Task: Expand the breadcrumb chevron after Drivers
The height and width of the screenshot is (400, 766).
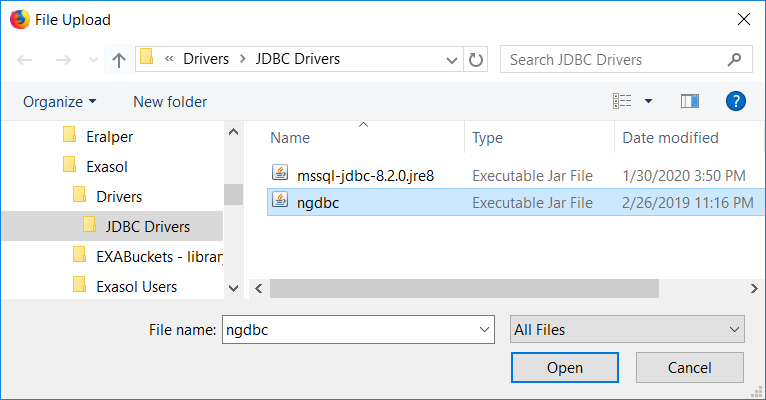Action: (x=242, y=60)
